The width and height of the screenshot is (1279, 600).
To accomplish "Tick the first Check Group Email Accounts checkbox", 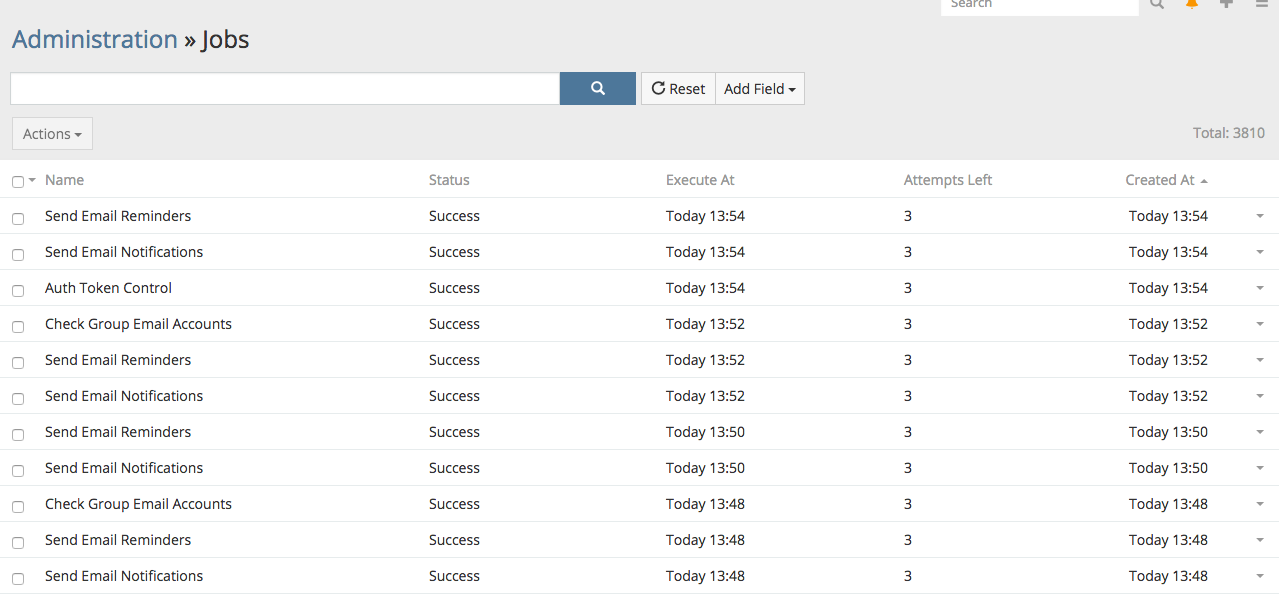I will pos(18,326).
